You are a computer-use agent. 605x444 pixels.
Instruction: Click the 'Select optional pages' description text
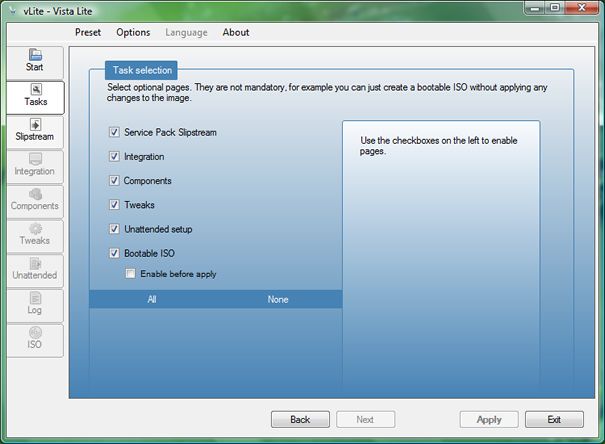327,92
